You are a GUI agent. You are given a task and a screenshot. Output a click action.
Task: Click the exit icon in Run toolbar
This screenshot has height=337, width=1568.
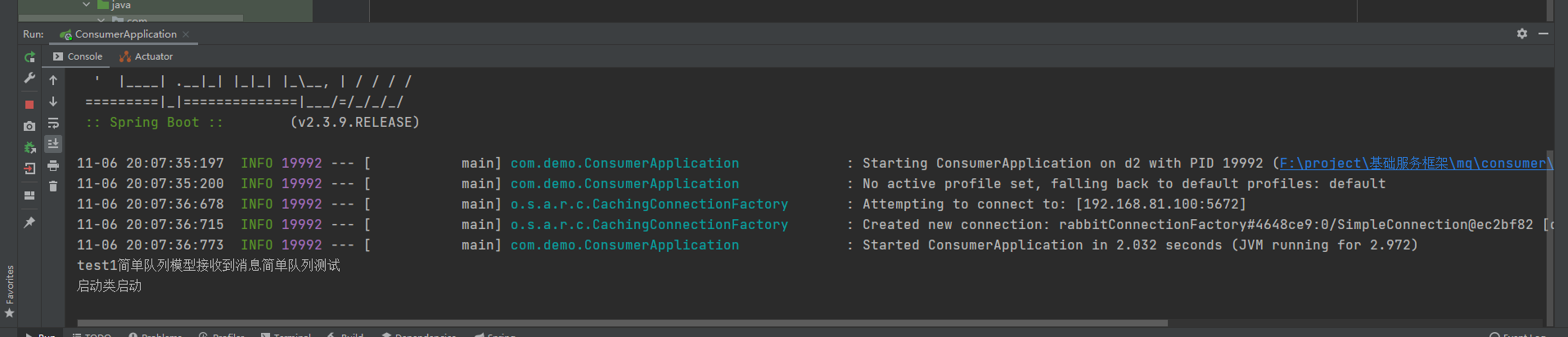(x=29, y=168)
